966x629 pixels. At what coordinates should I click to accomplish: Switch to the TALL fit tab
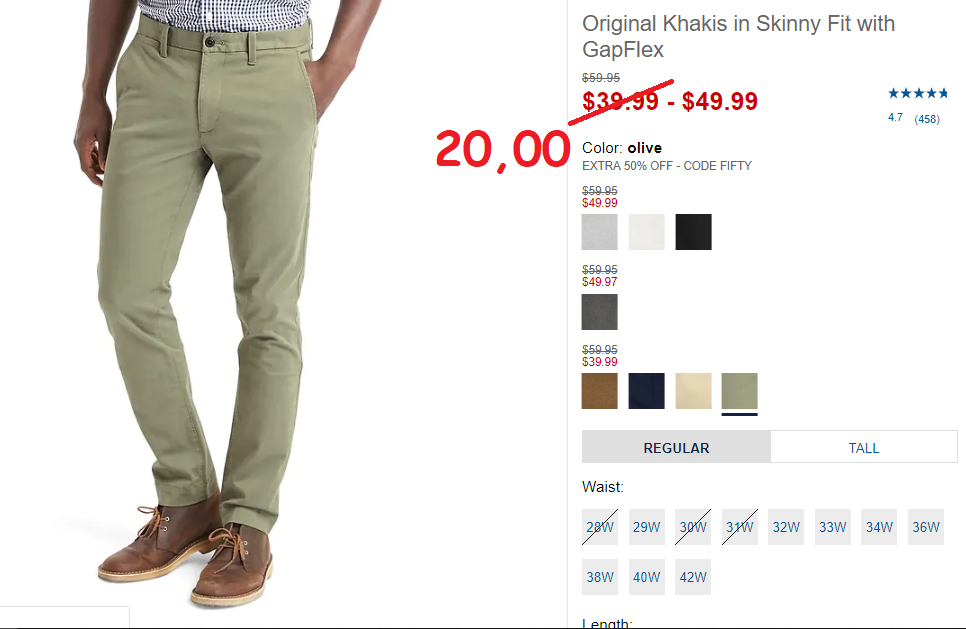[864, 447]
